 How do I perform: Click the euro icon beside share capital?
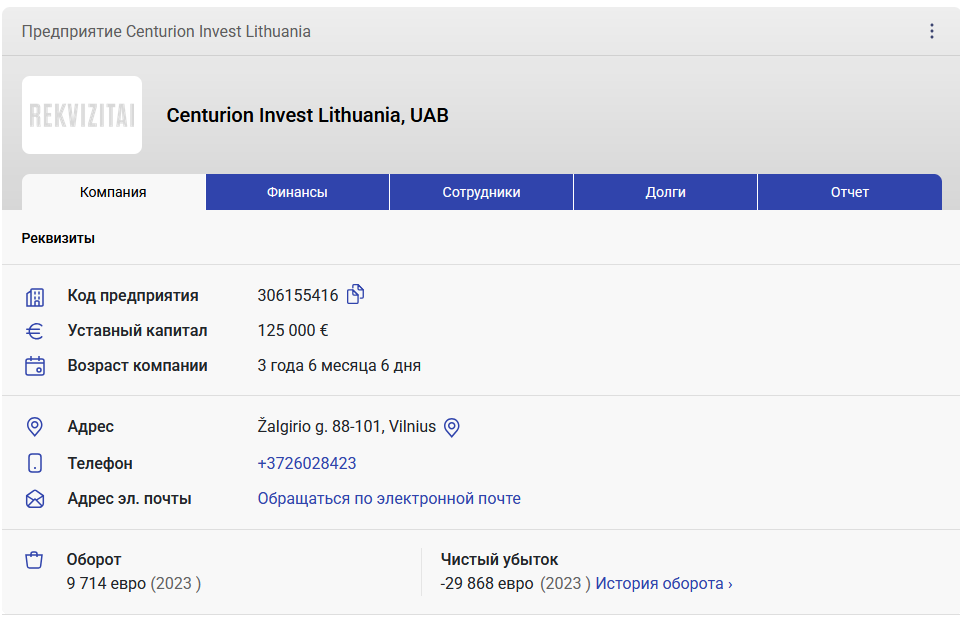[35, 331]
